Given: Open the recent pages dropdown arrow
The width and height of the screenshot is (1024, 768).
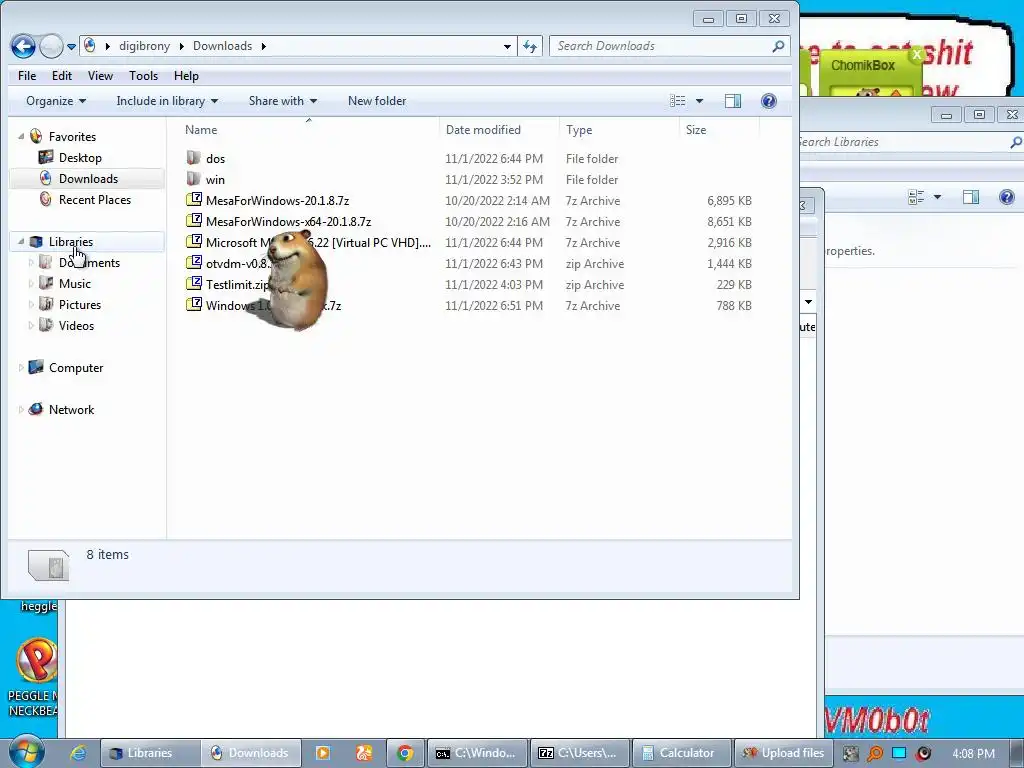Looking at the screenshot, I should click(x=71, y=47).
